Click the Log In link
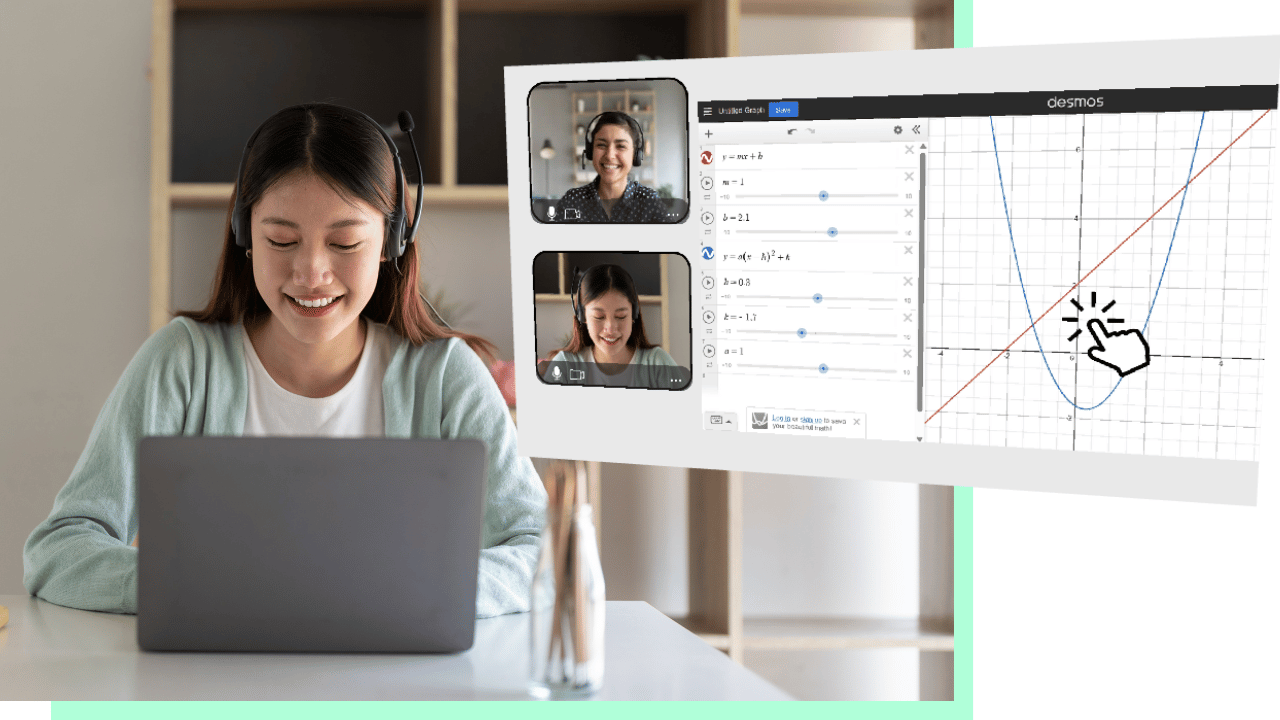Screen dimensions: 1280x720 (782, 419)
